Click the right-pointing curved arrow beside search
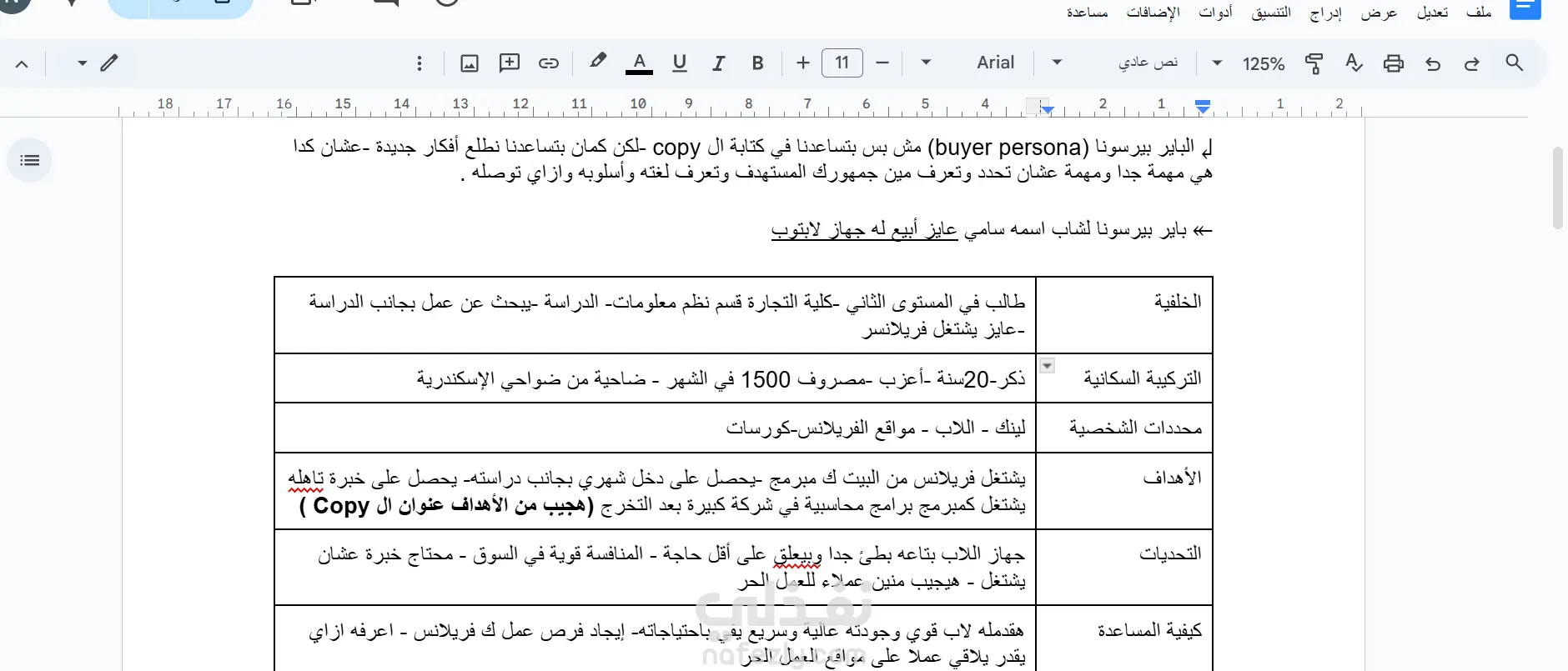 (x=1472, y=63)
